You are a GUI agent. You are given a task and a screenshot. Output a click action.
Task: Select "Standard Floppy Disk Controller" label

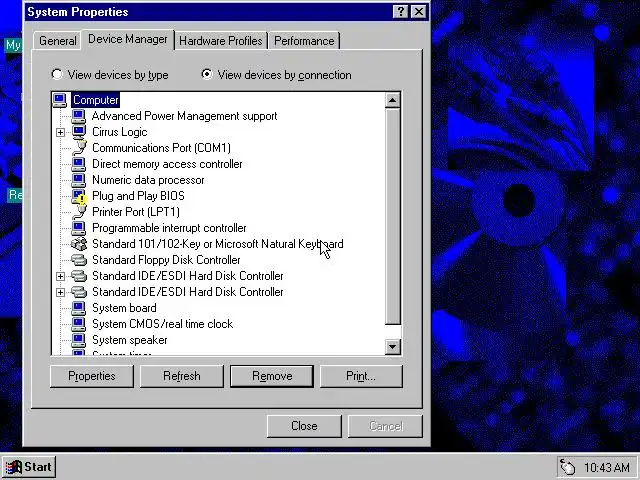(166, 260)
